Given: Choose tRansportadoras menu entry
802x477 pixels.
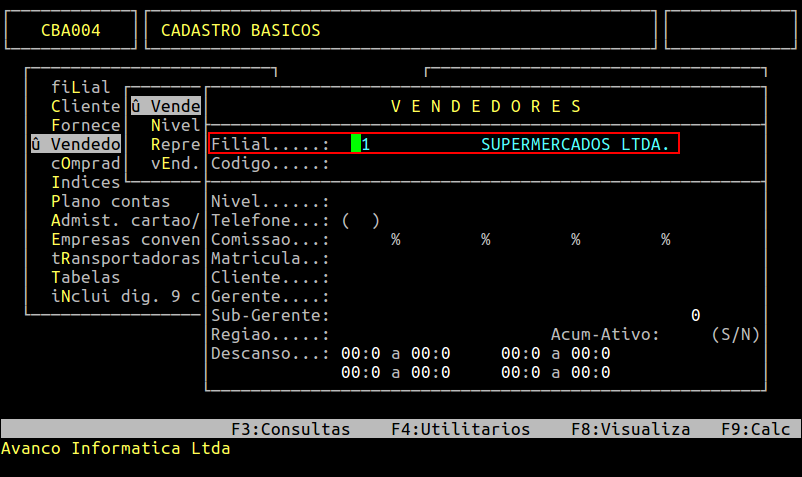Looking at the screenshot, I should (125, 258).
